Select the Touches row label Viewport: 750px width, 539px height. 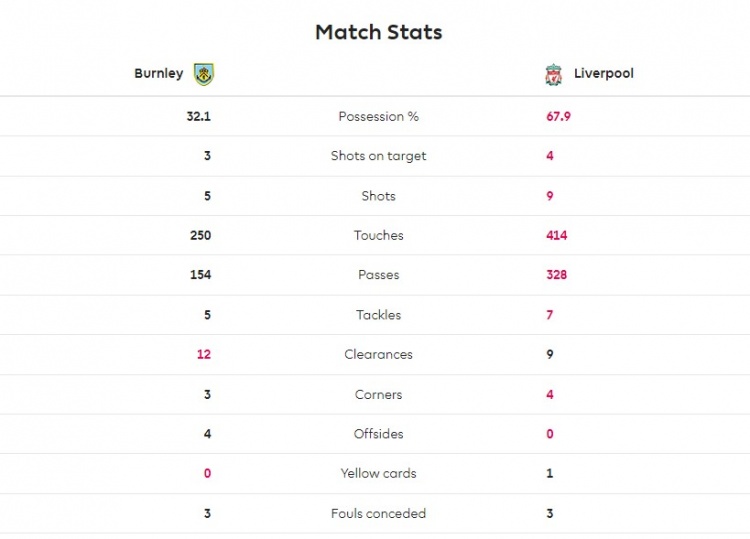click(x=378, y=235)
